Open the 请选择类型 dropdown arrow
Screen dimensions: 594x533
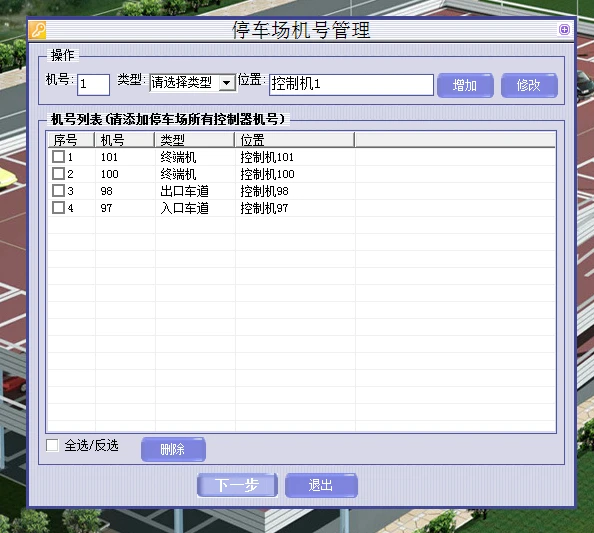tap(227, 83)
